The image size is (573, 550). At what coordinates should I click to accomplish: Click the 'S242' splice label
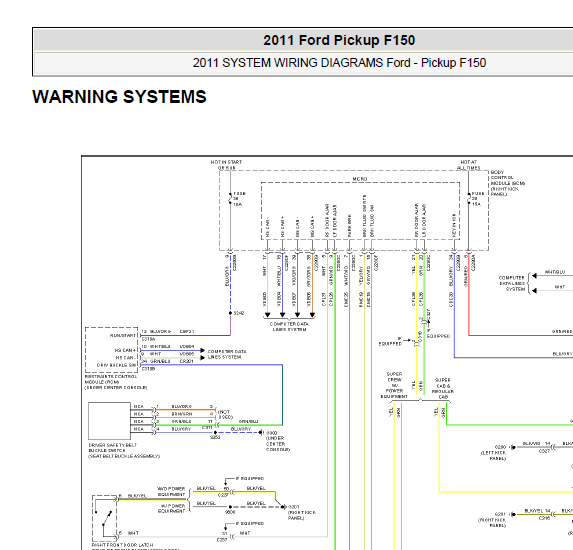[239, 313]
